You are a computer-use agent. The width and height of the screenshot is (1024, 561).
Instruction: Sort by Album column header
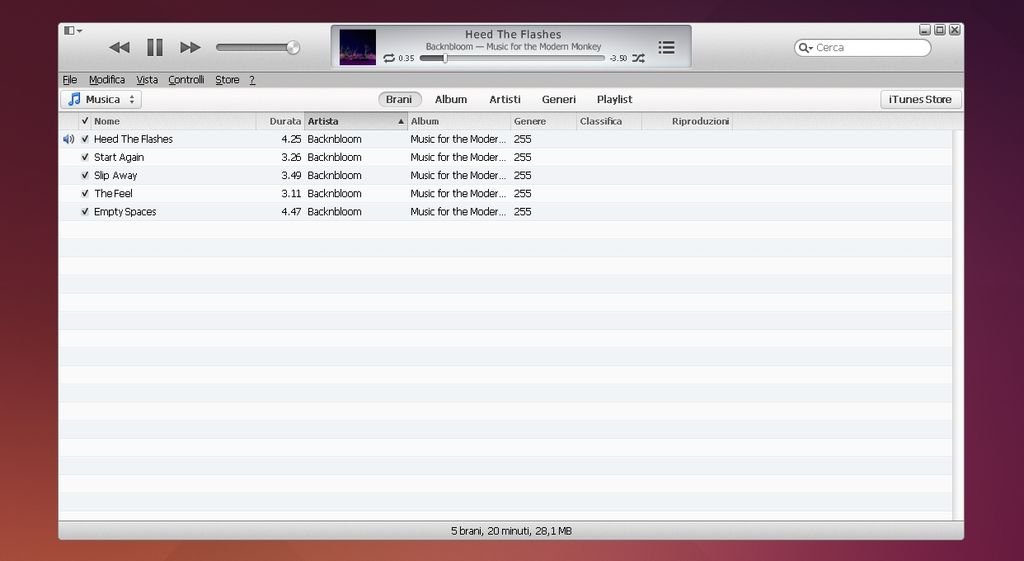point(459,121)
